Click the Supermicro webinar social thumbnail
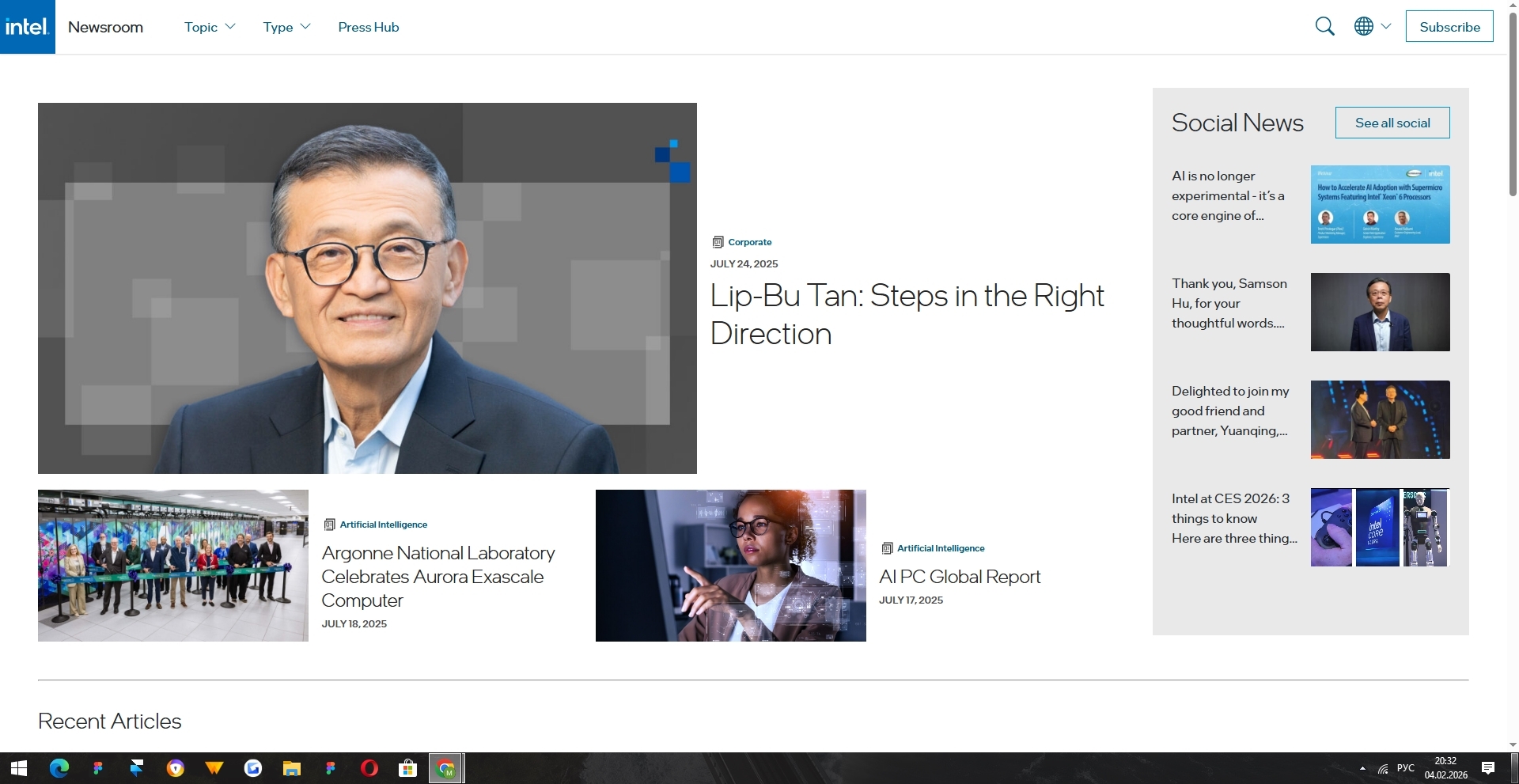This screenshot has width=1519, height=784. [x=1381, y=204]
